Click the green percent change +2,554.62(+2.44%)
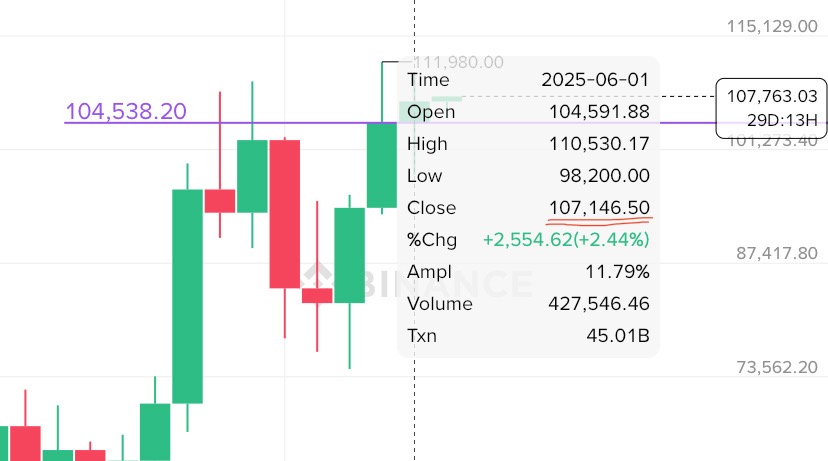 click(x=566, y=240)
